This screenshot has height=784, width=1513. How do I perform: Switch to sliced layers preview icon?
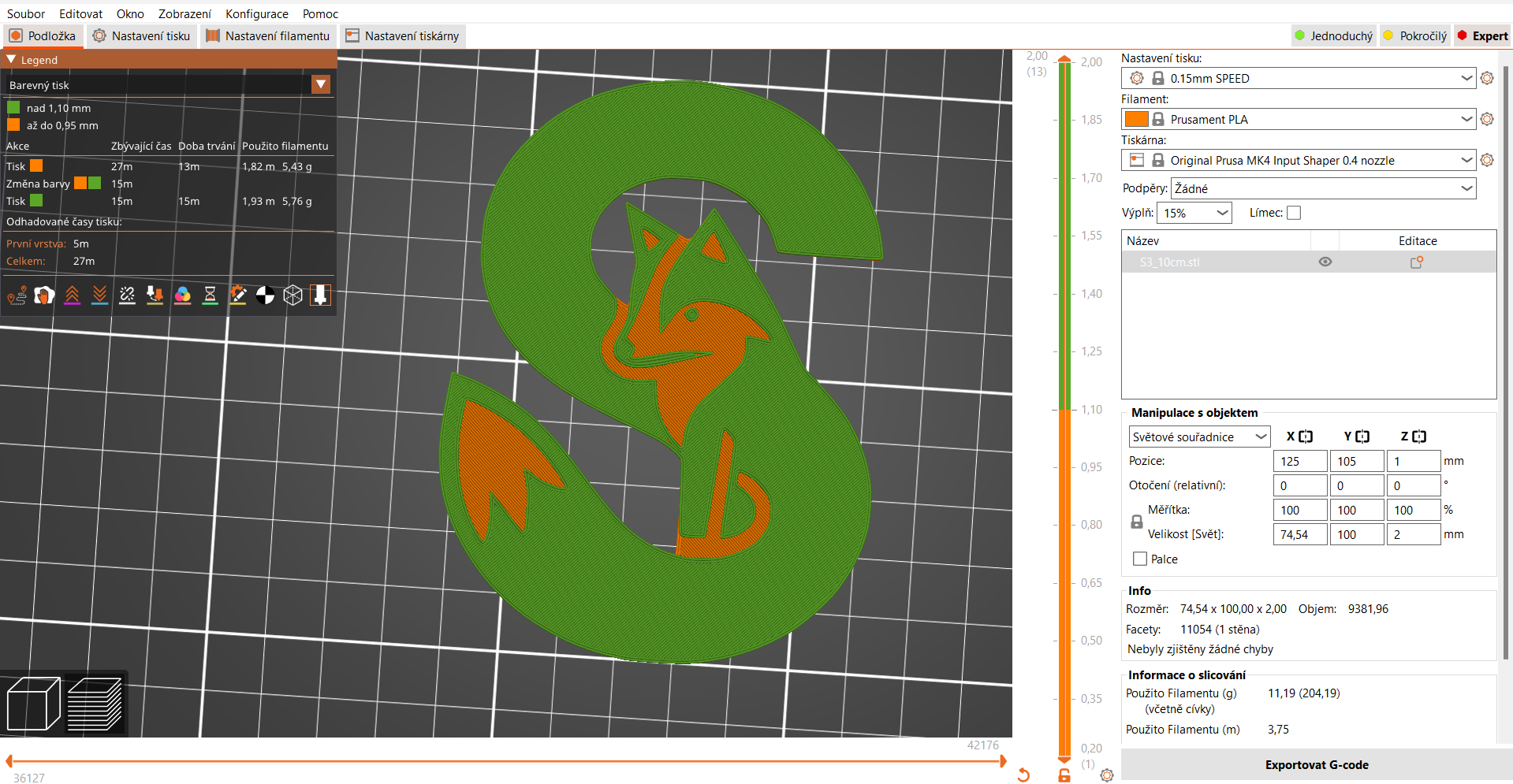click(x=95, y=704)
